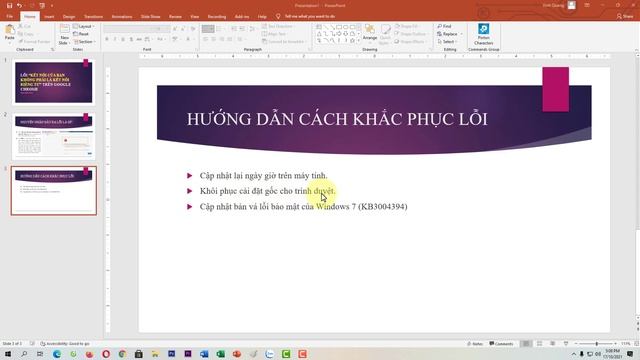Click the system clock in taskbar
Screen dimensions: 640x360
pyautogui.click(x=613, y=354)
